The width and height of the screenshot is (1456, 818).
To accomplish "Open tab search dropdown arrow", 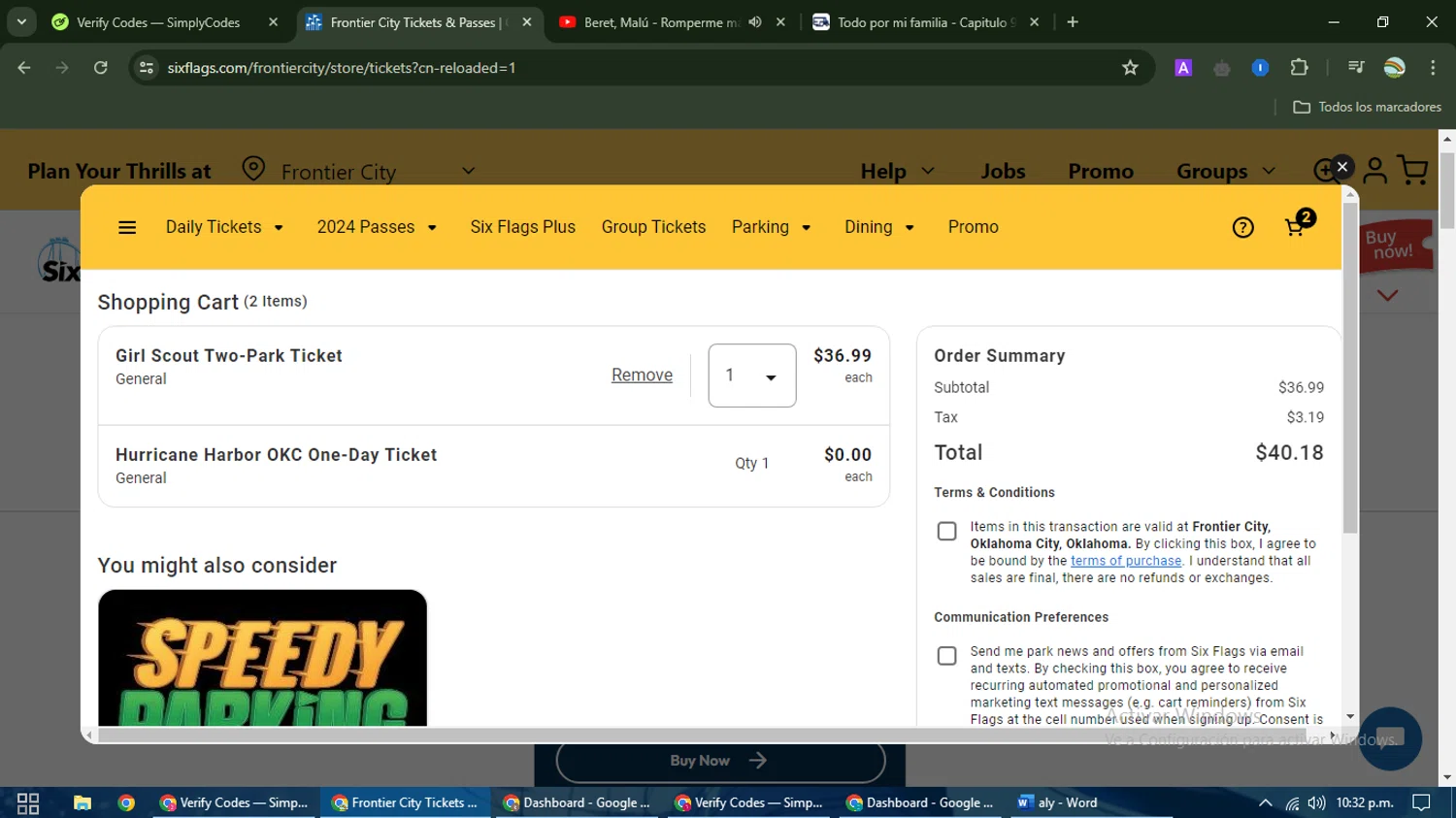I will tap(21, 22).
